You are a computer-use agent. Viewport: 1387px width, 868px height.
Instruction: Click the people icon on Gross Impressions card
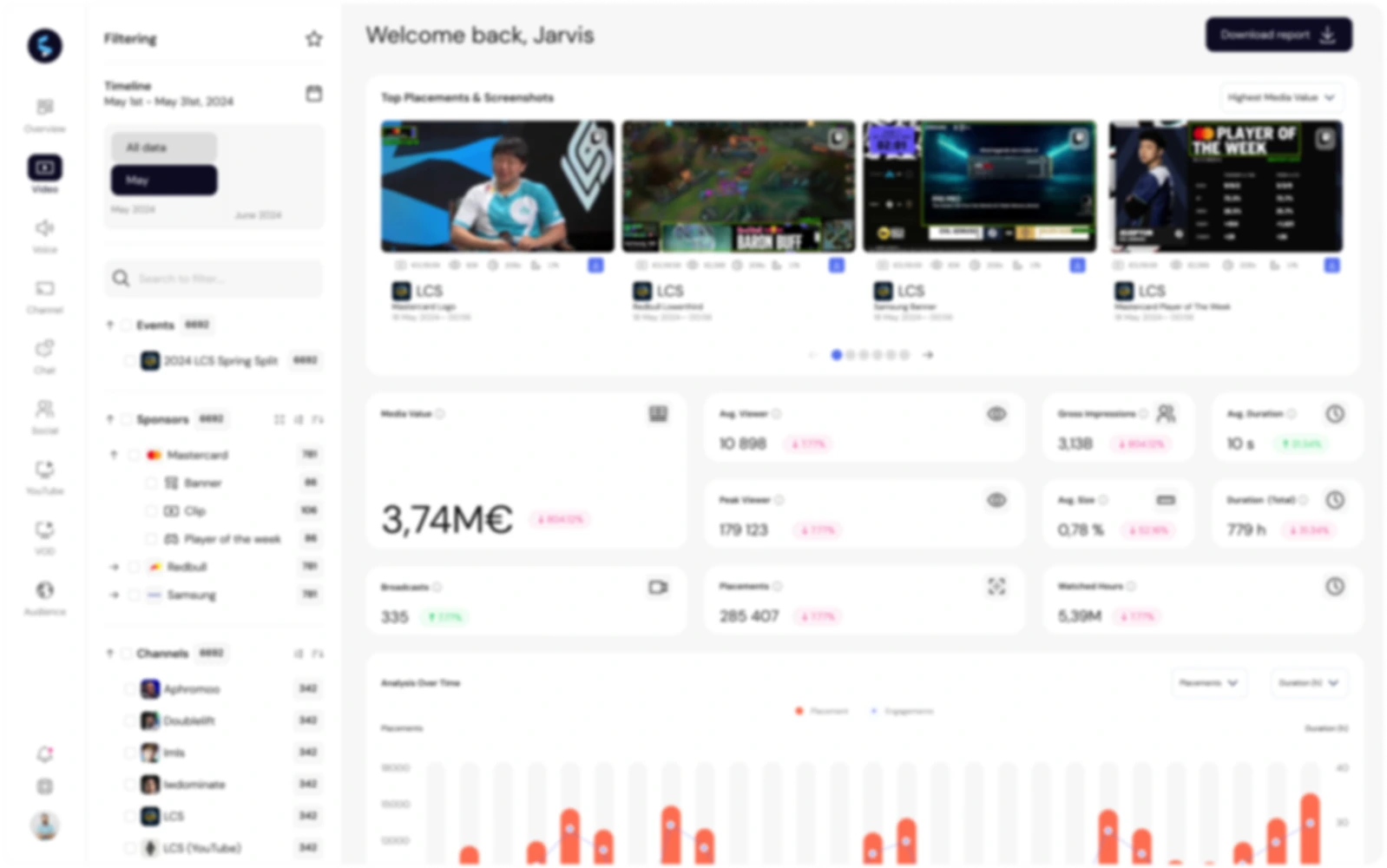1166,414
